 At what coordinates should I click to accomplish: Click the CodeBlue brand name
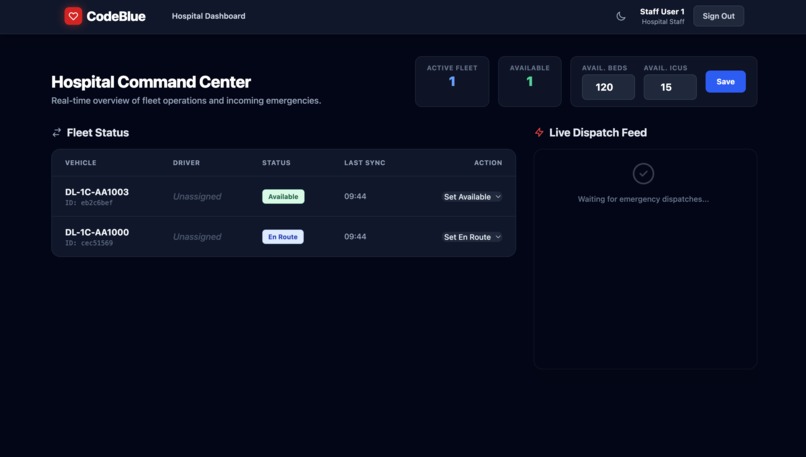pyautogui.click(x=116, y=16)
